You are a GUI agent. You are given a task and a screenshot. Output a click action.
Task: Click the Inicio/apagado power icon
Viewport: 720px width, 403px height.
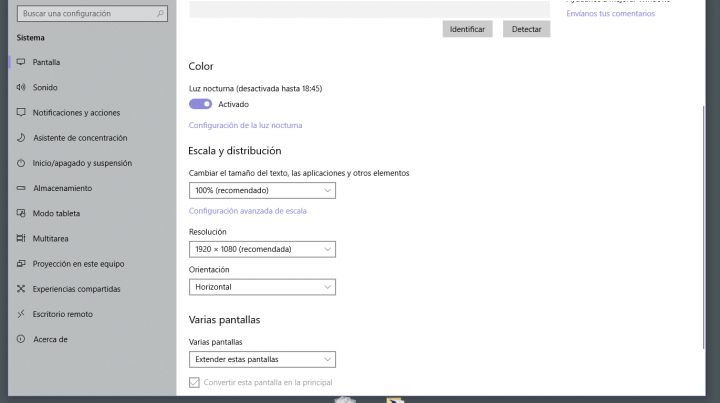21,163
